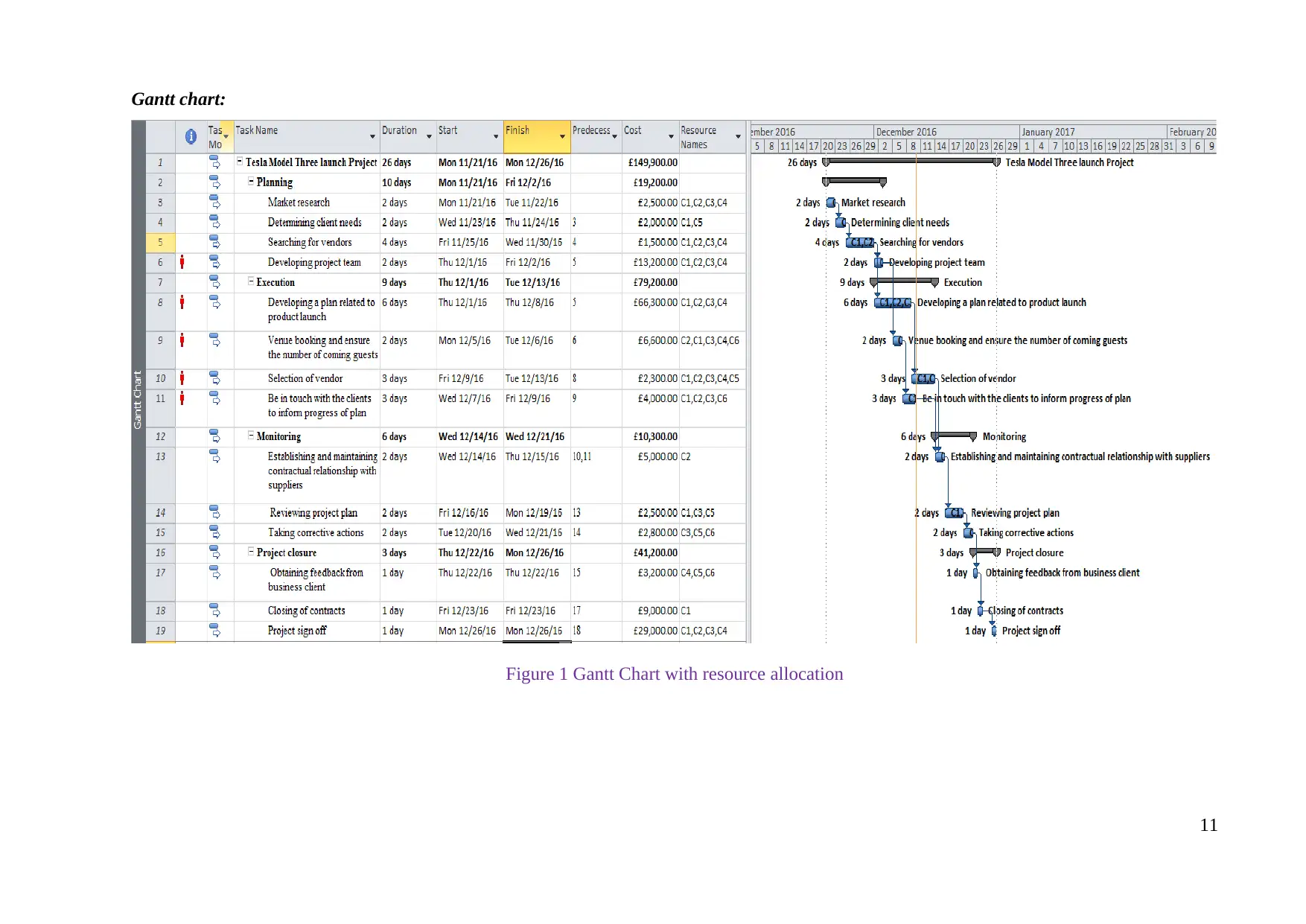Image resolution: width=1306 pixels, height=924 pixels.
Task: Click red overallocation indicator on row 10
Action: point(182,378)
